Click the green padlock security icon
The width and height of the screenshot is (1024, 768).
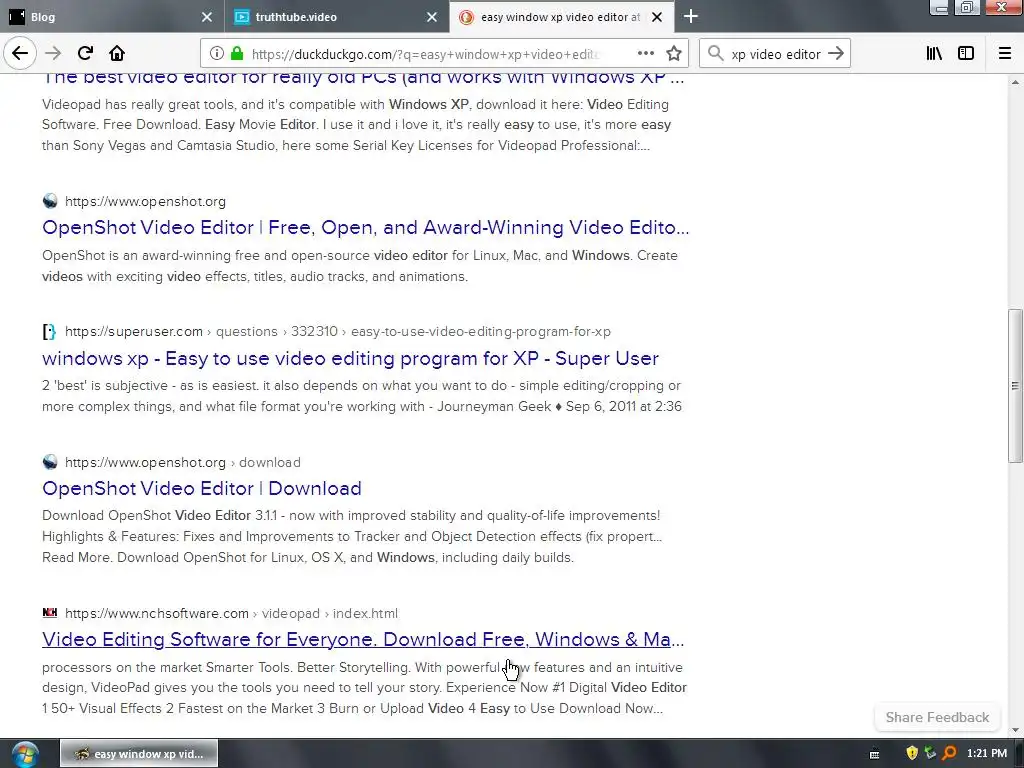tap(237, 54)
